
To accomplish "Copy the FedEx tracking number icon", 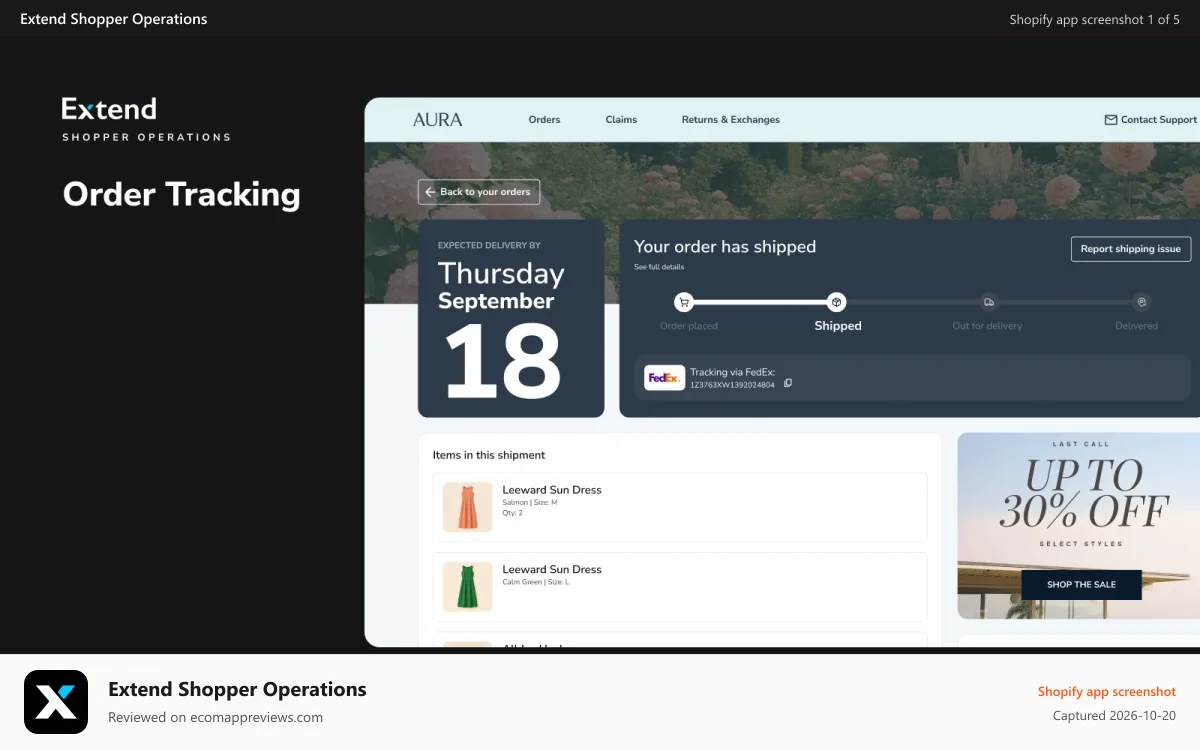I will coord(788,384).
